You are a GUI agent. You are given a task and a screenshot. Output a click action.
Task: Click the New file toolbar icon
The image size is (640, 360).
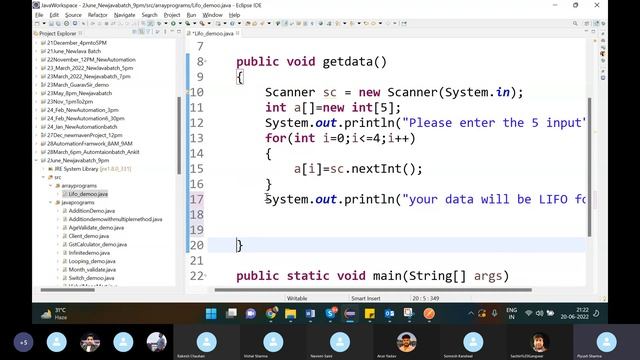(38, 24)
